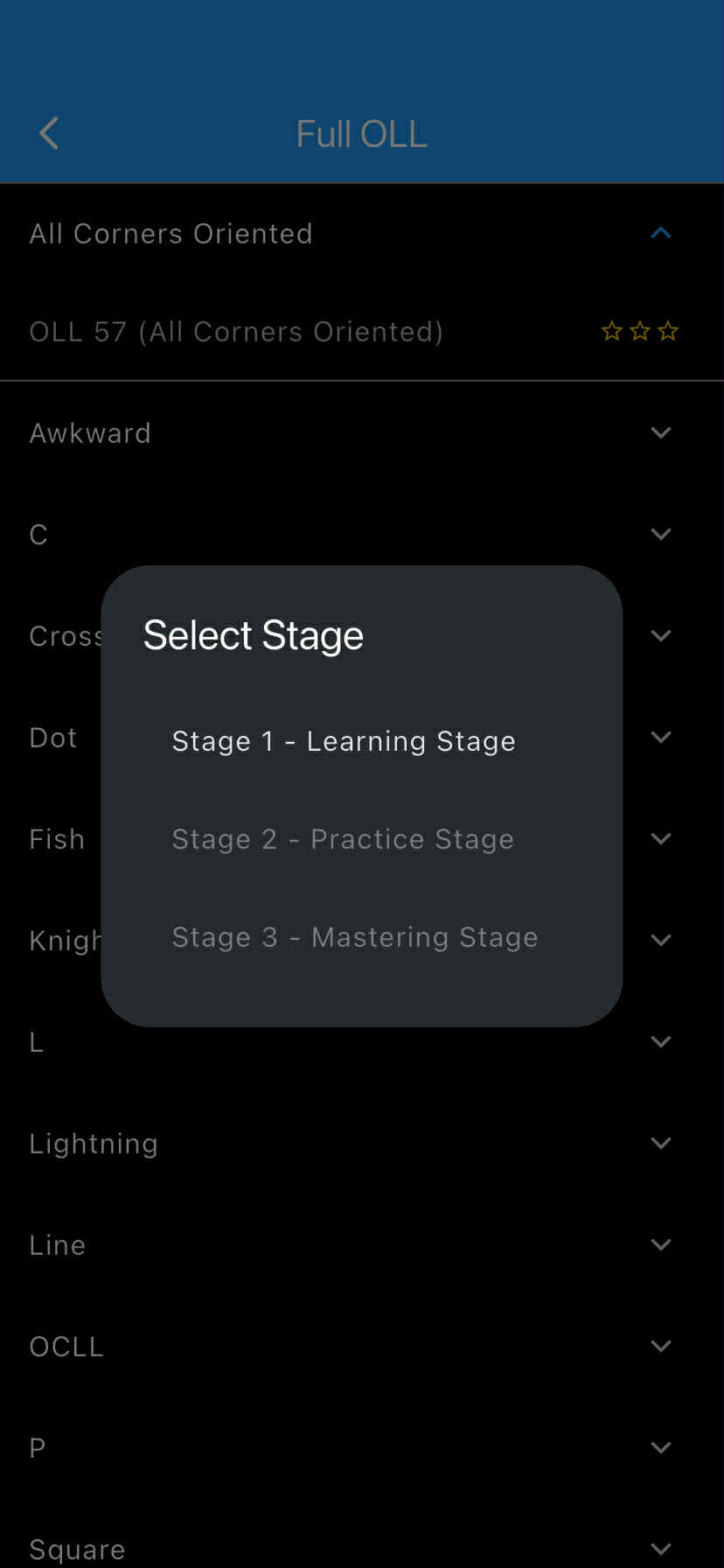Viewport: 724px width, 1568px height.
Task: Click the Full OLL page title
Action: tap(361, 134)
